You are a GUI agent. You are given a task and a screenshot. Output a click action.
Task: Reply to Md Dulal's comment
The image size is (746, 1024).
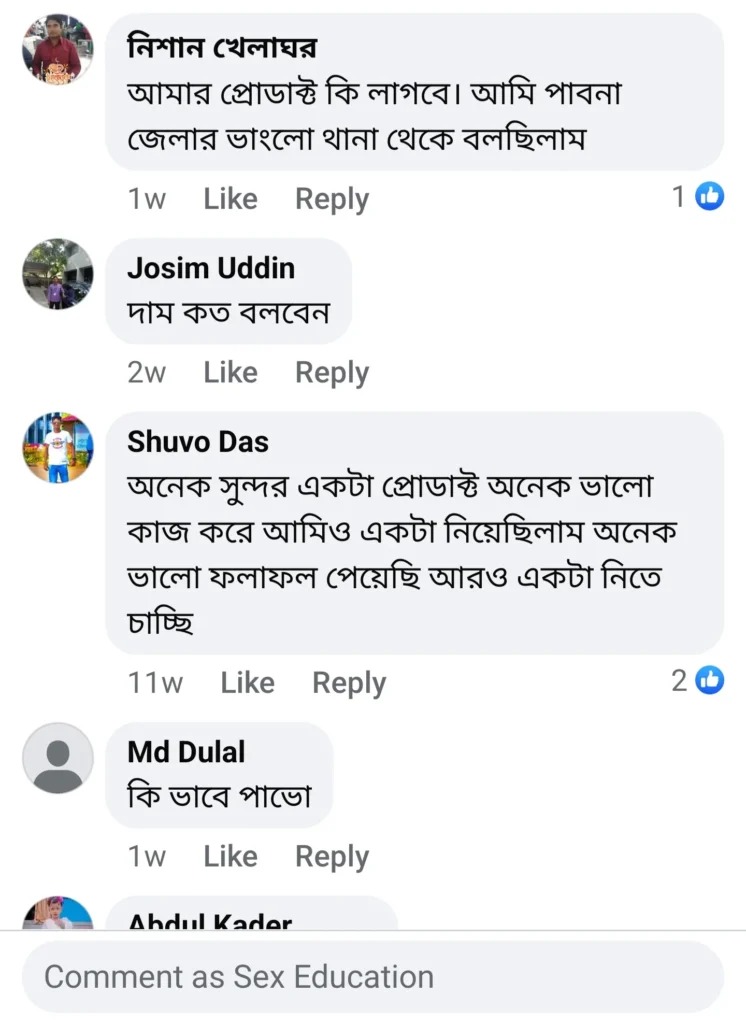(x=332, y=856)
